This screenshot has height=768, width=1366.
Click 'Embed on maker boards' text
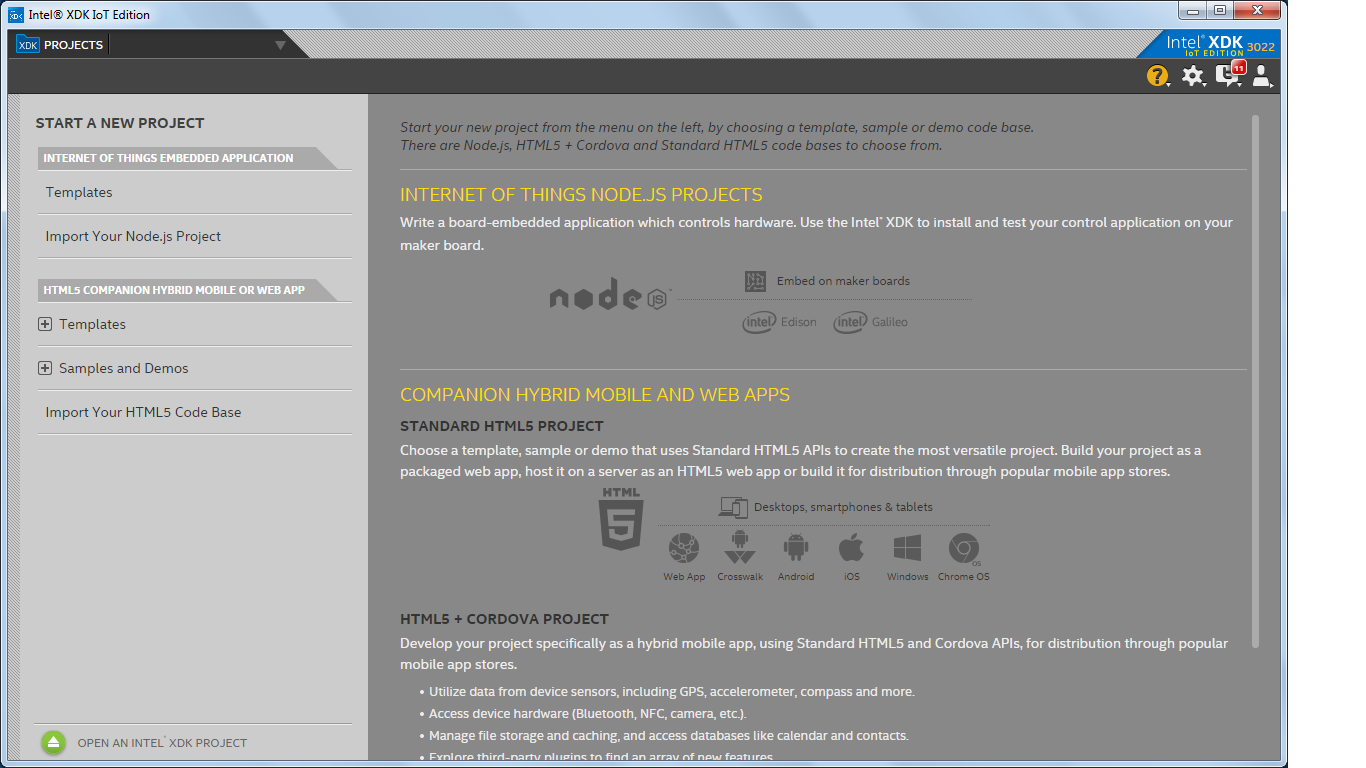(843, 281)
